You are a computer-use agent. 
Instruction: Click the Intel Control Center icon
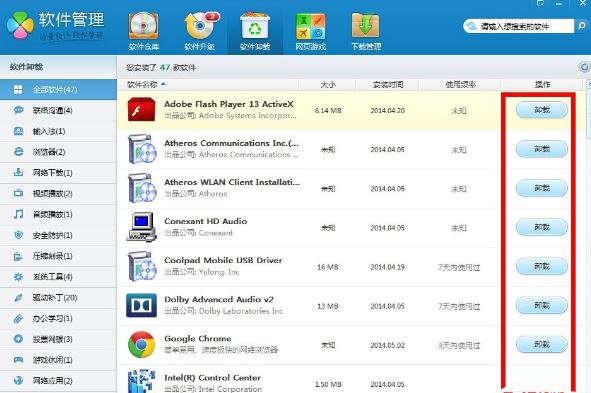pos(141,381)
